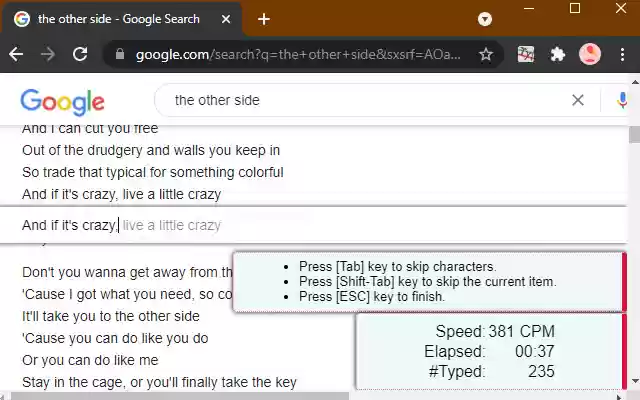The height and width of the screenshot is (400, 640).
Task: Open the Chrome three-dot menu
Action: pyautogui.click(x=622, y=54)
